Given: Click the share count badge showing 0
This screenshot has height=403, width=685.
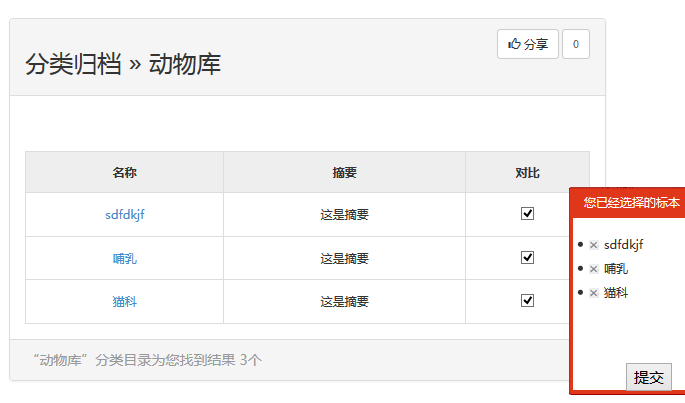Looking at the screenshot, I should (x=576, y=44).
